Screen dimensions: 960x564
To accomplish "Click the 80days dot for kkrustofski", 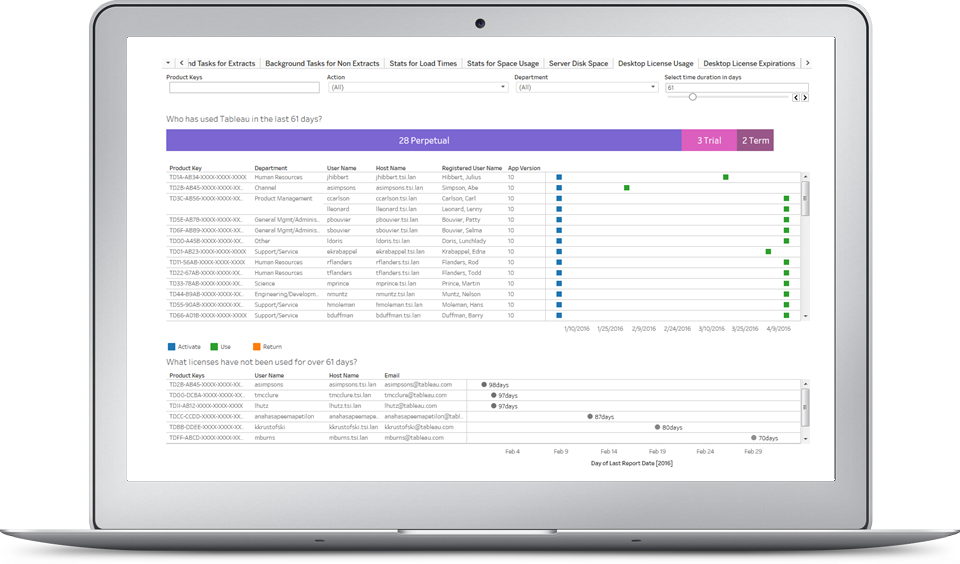I will coord(657,427).
